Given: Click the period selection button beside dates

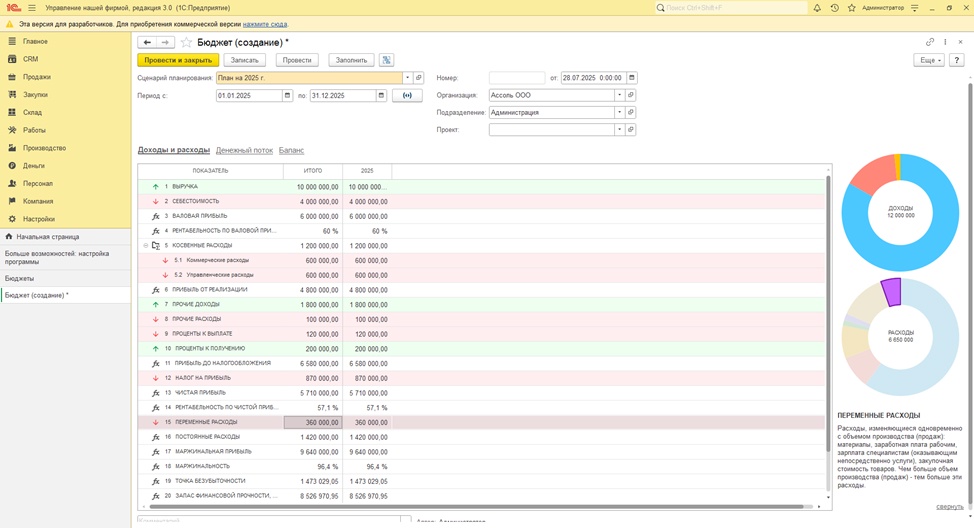Looking at the screenshot, I should click(407, 96).
